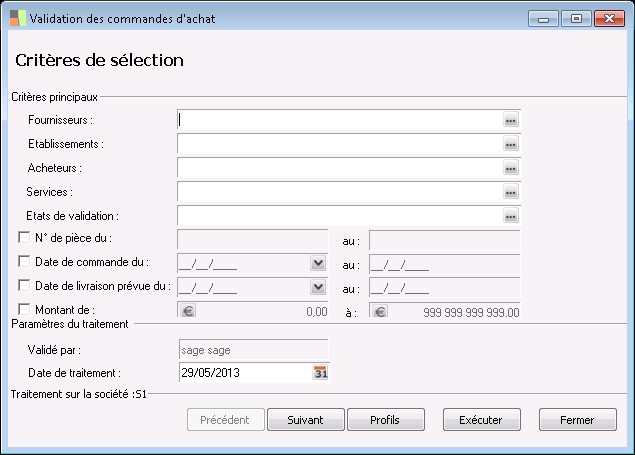Viewport: 635px width, 455px height.
Task: Open the Profils button
Action: point(386,420)
